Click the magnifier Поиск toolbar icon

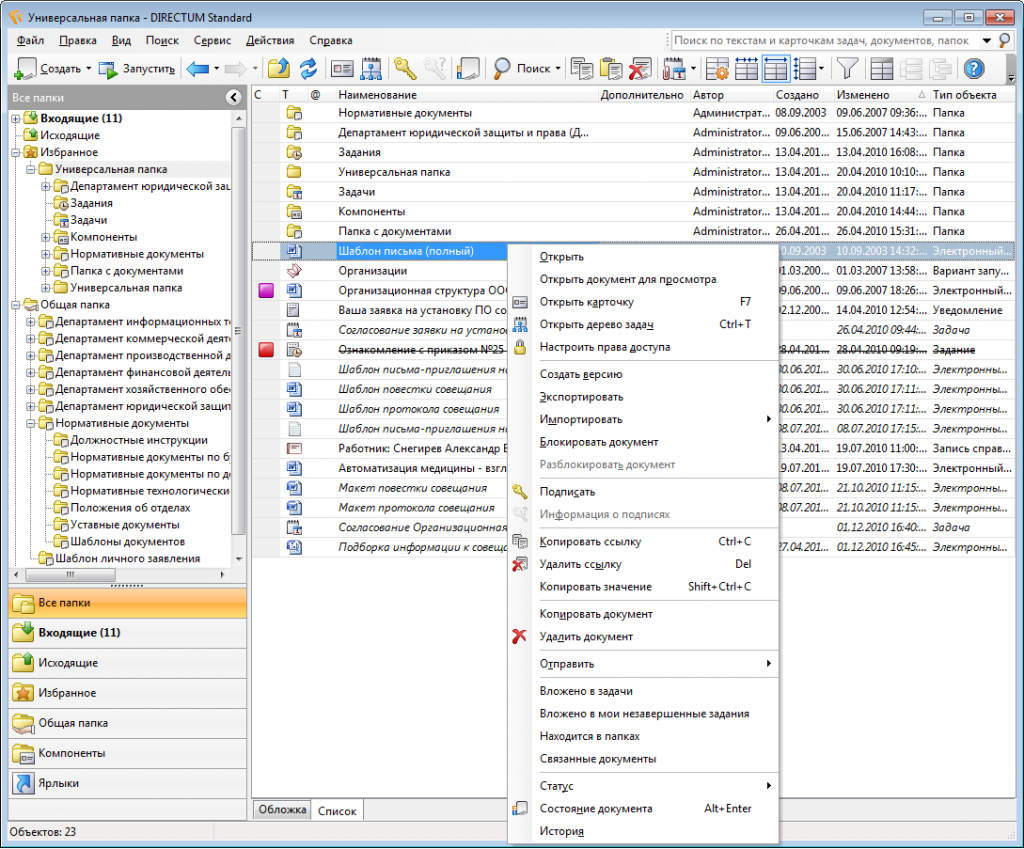[x=502, y=69]
